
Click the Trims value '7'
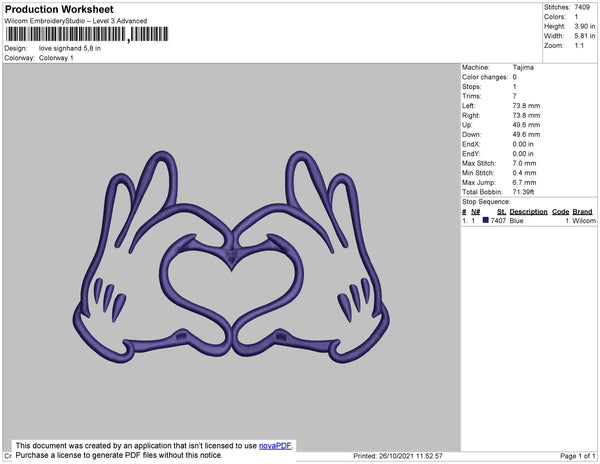point(514,96)
